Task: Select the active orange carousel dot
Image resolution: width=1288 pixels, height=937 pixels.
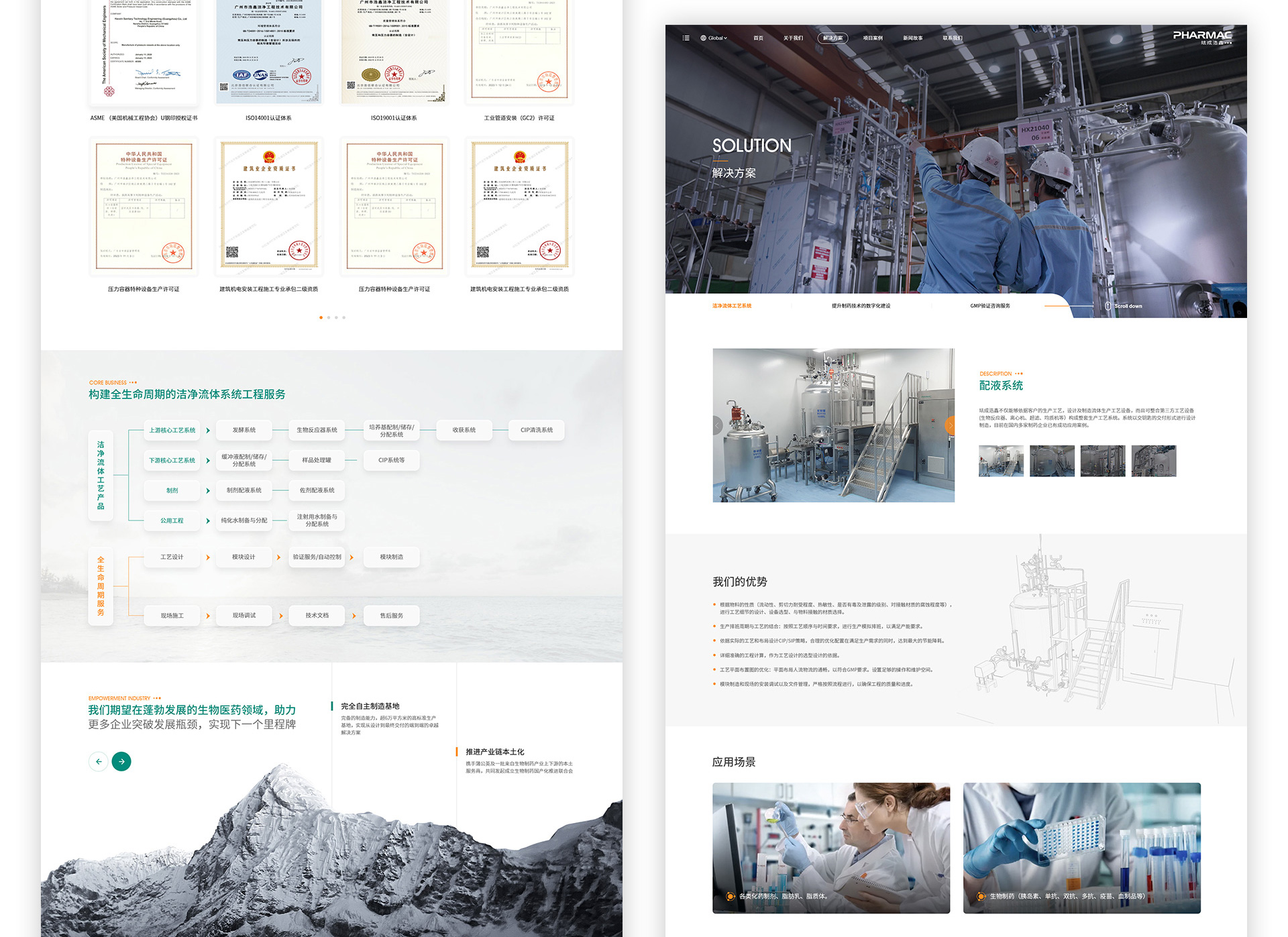Action: coord(321,317)
